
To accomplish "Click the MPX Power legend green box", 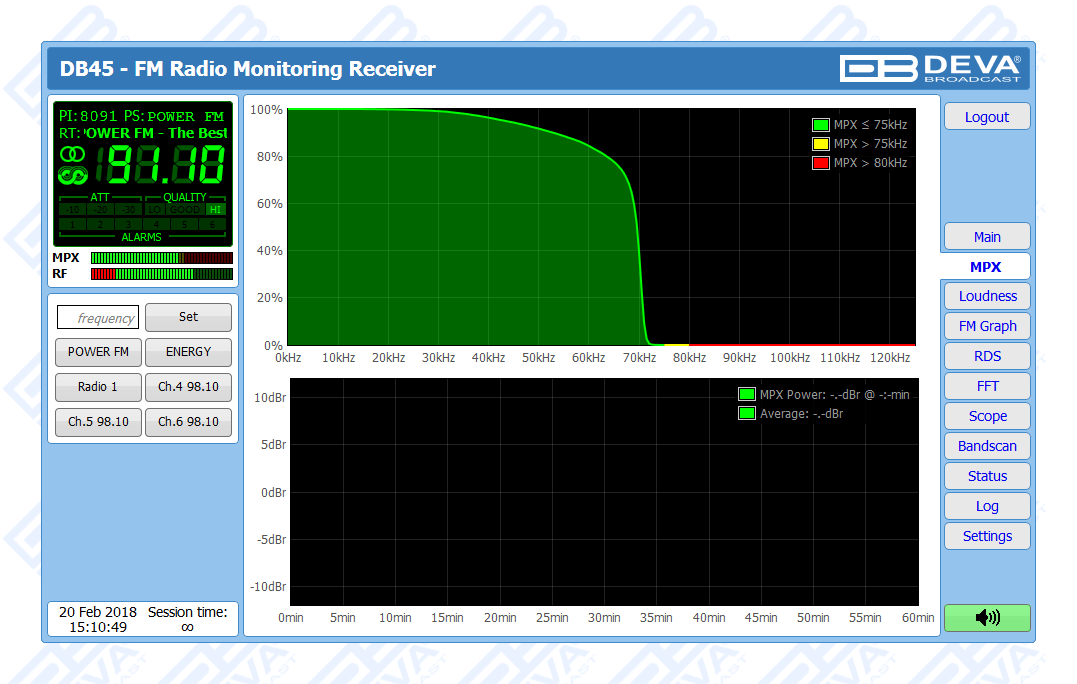I will tap(746, 394).
